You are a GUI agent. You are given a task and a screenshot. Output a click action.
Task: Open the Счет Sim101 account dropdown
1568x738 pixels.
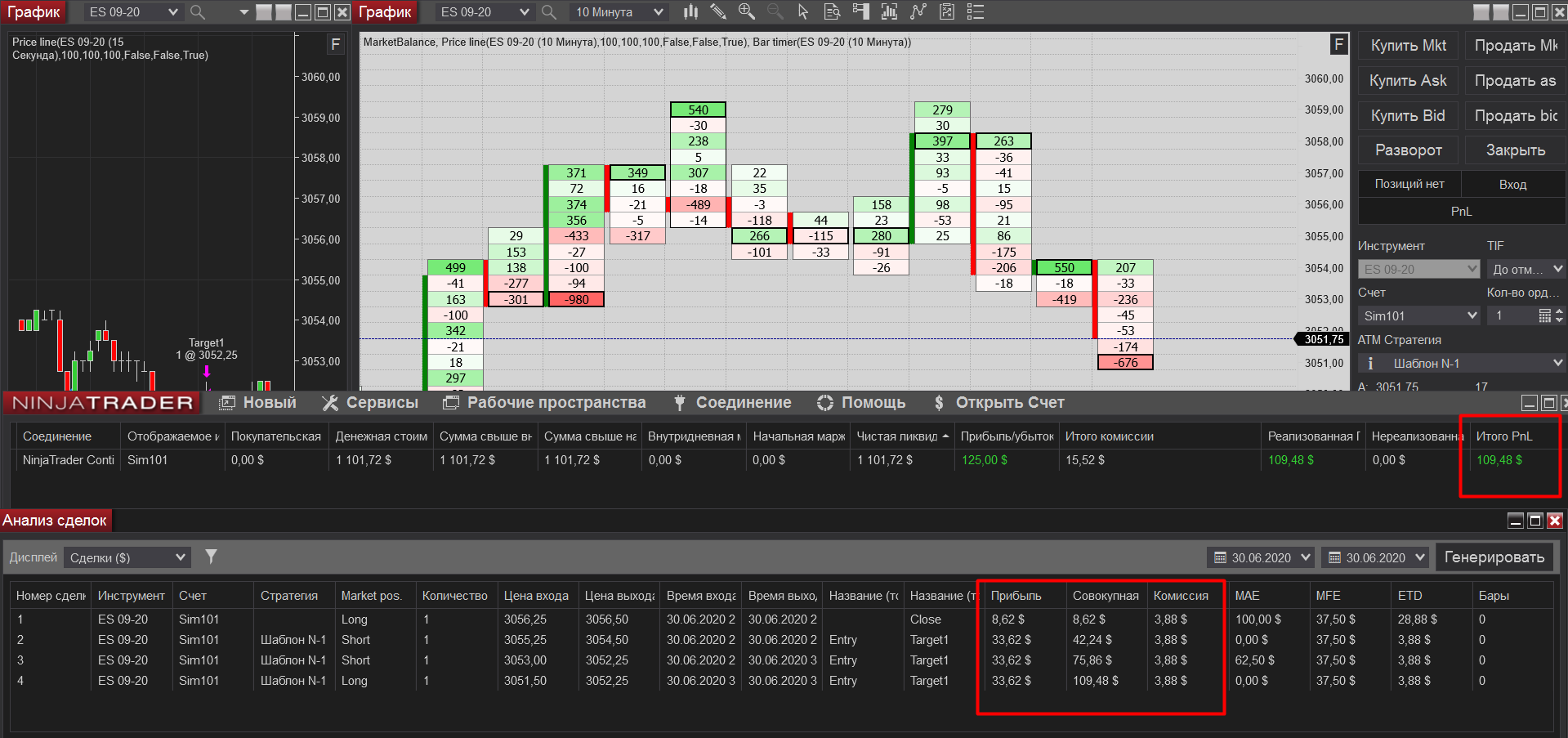(x=1419, y=315)
